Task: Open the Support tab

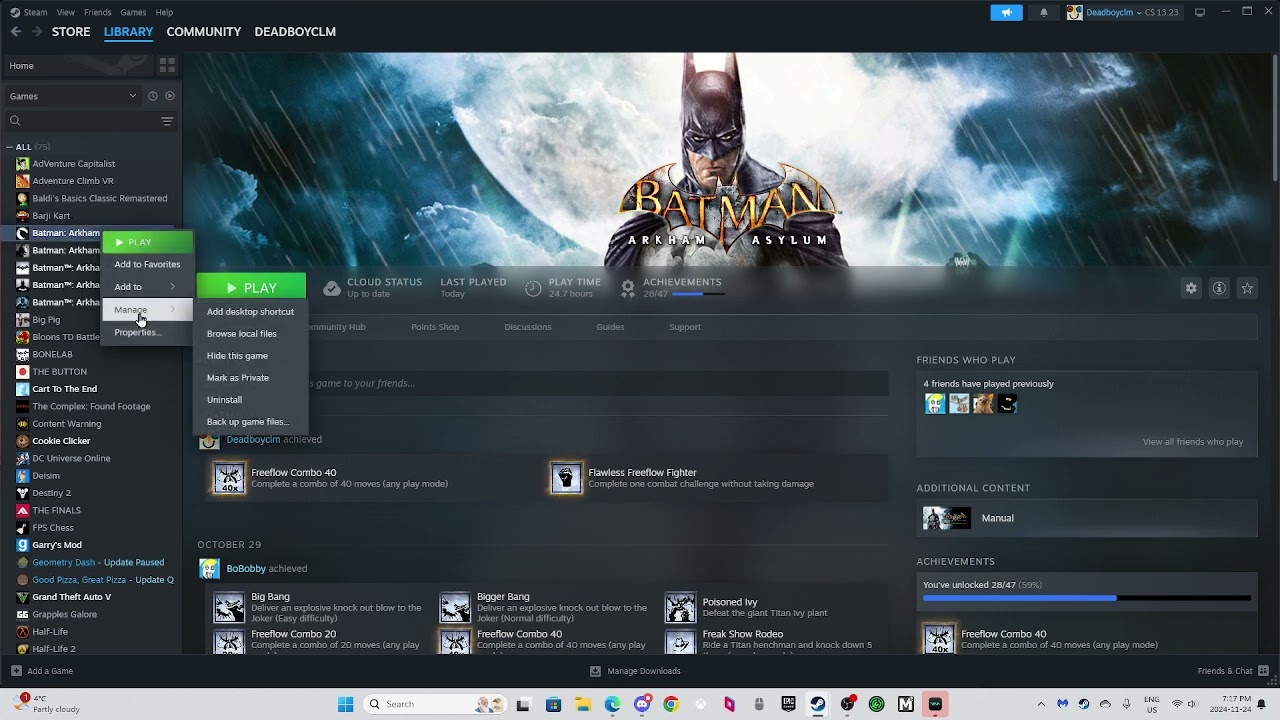Action: point(685,327)
